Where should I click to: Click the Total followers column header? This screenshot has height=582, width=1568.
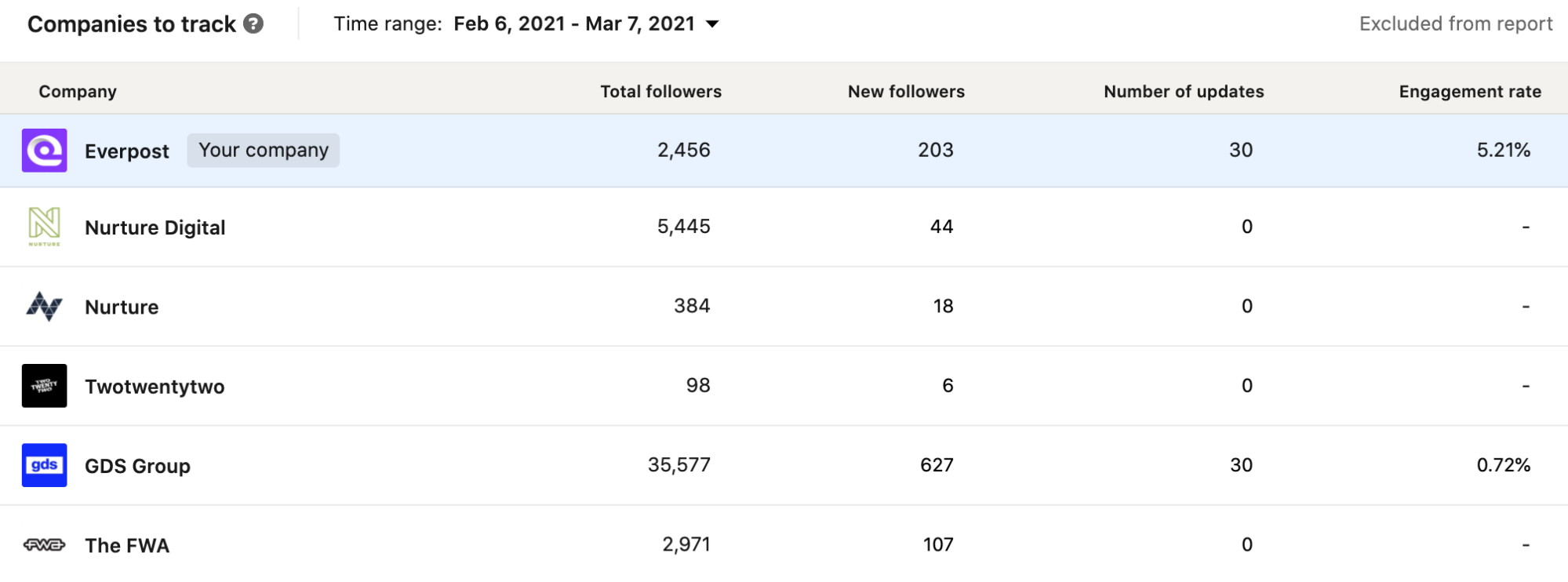(661, 92)
